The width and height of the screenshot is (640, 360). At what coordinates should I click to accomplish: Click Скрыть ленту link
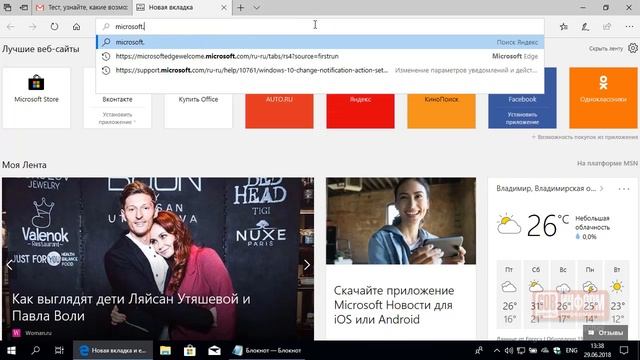click(x=606, y=49)
